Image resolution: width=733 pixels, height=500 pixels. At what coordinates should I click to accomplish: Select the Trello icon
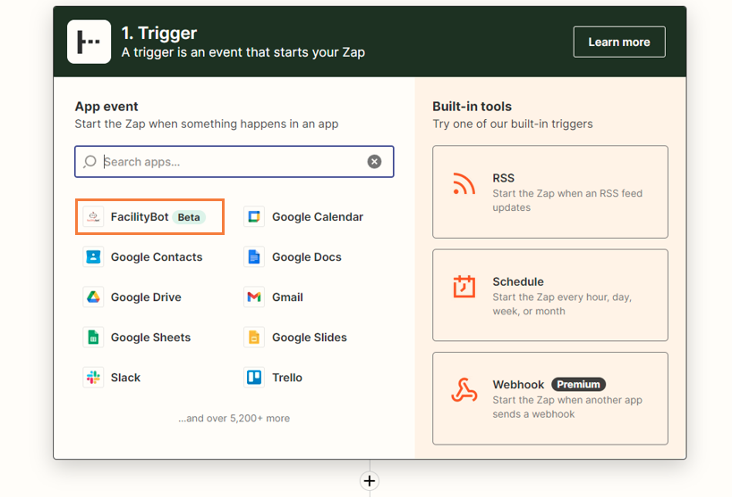click(x=254, y=378)
